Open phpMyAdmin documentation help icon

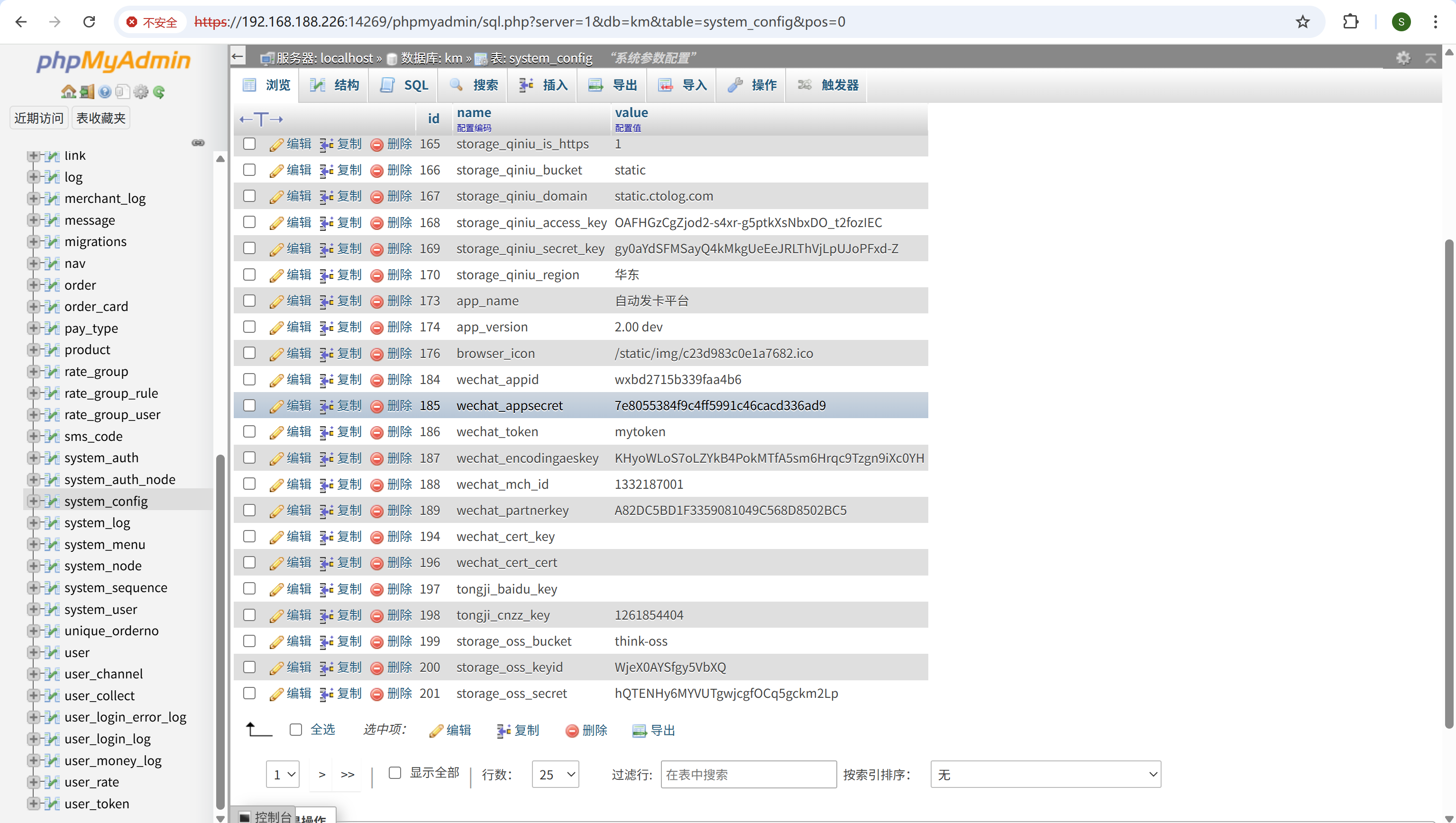tap(105, 91)
